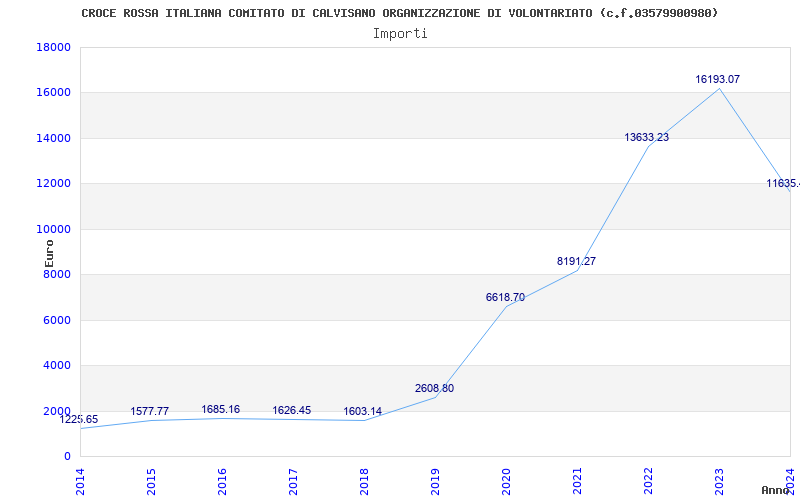Click data label 1225.65
This screenshot has height=500, width=800.
click(x=79, y=419)
